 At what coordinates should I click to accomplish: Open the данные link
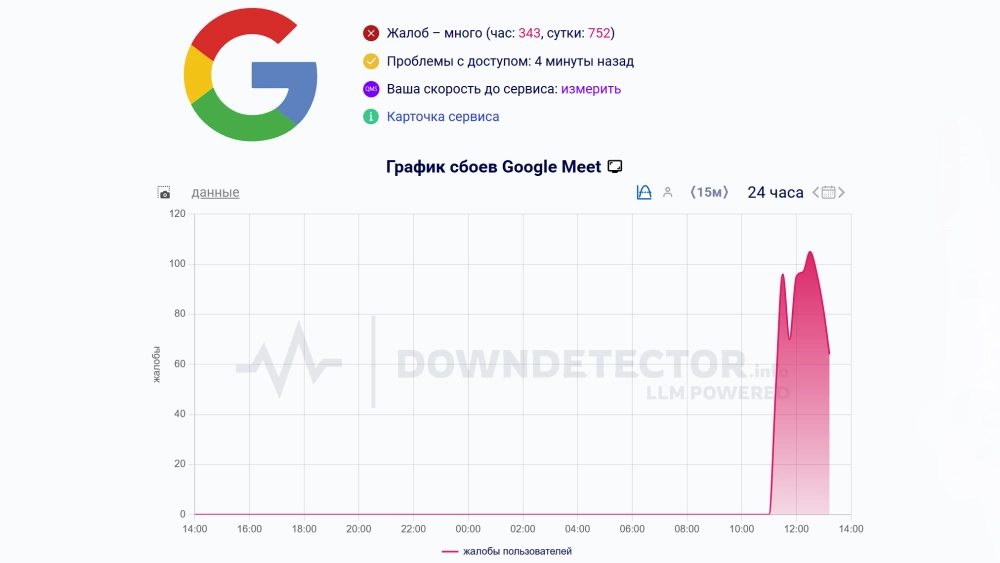pos(216,193)
